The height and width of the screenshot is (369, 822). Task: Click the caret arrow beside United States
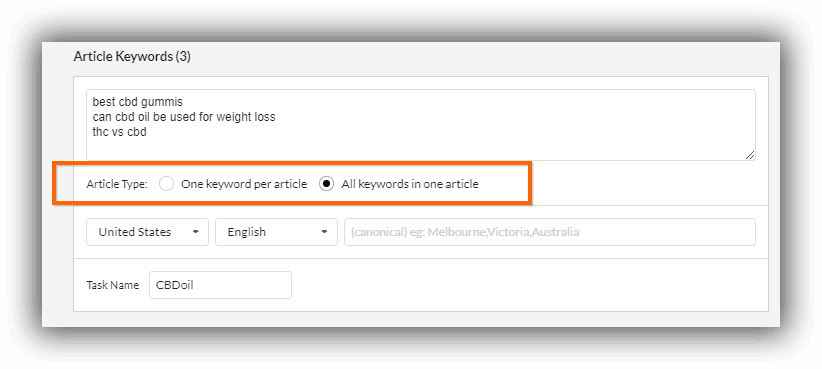(x=196, y=232)
